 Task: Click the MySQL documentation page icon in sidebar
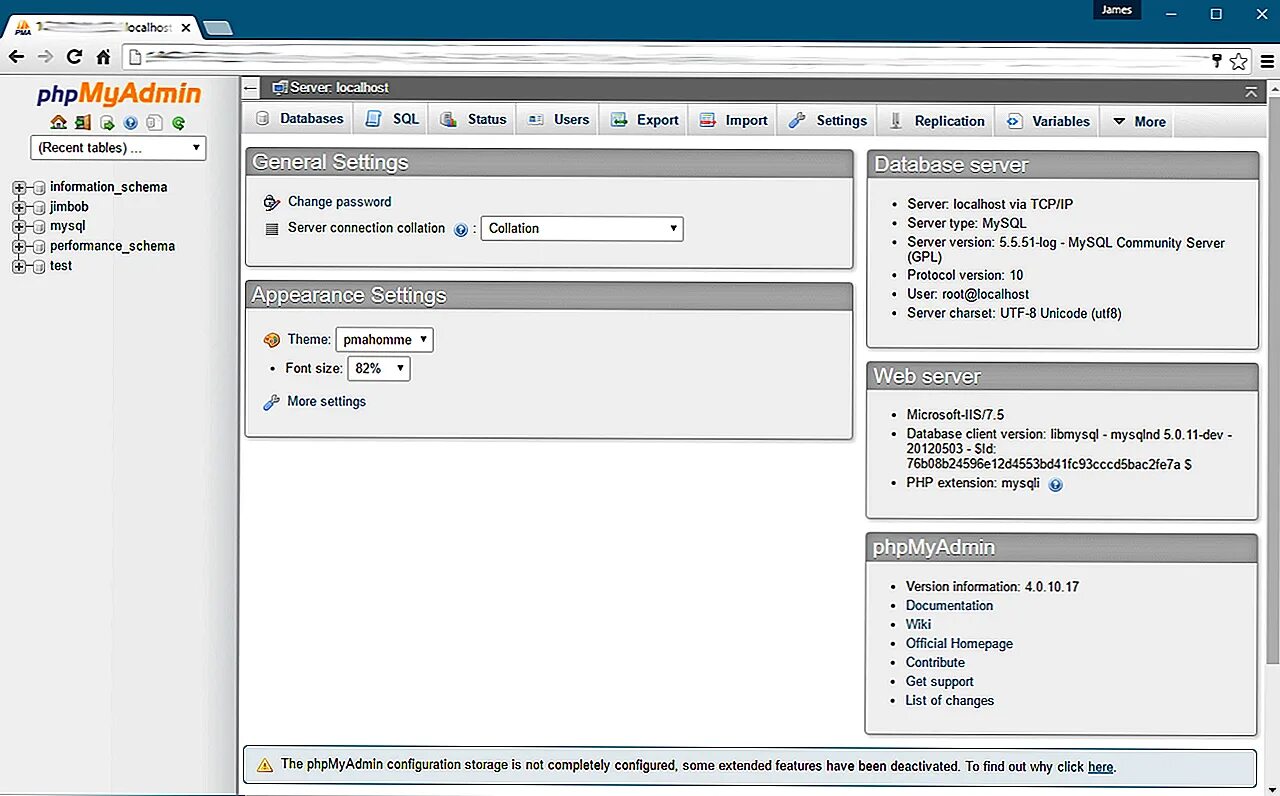[154, 123]
